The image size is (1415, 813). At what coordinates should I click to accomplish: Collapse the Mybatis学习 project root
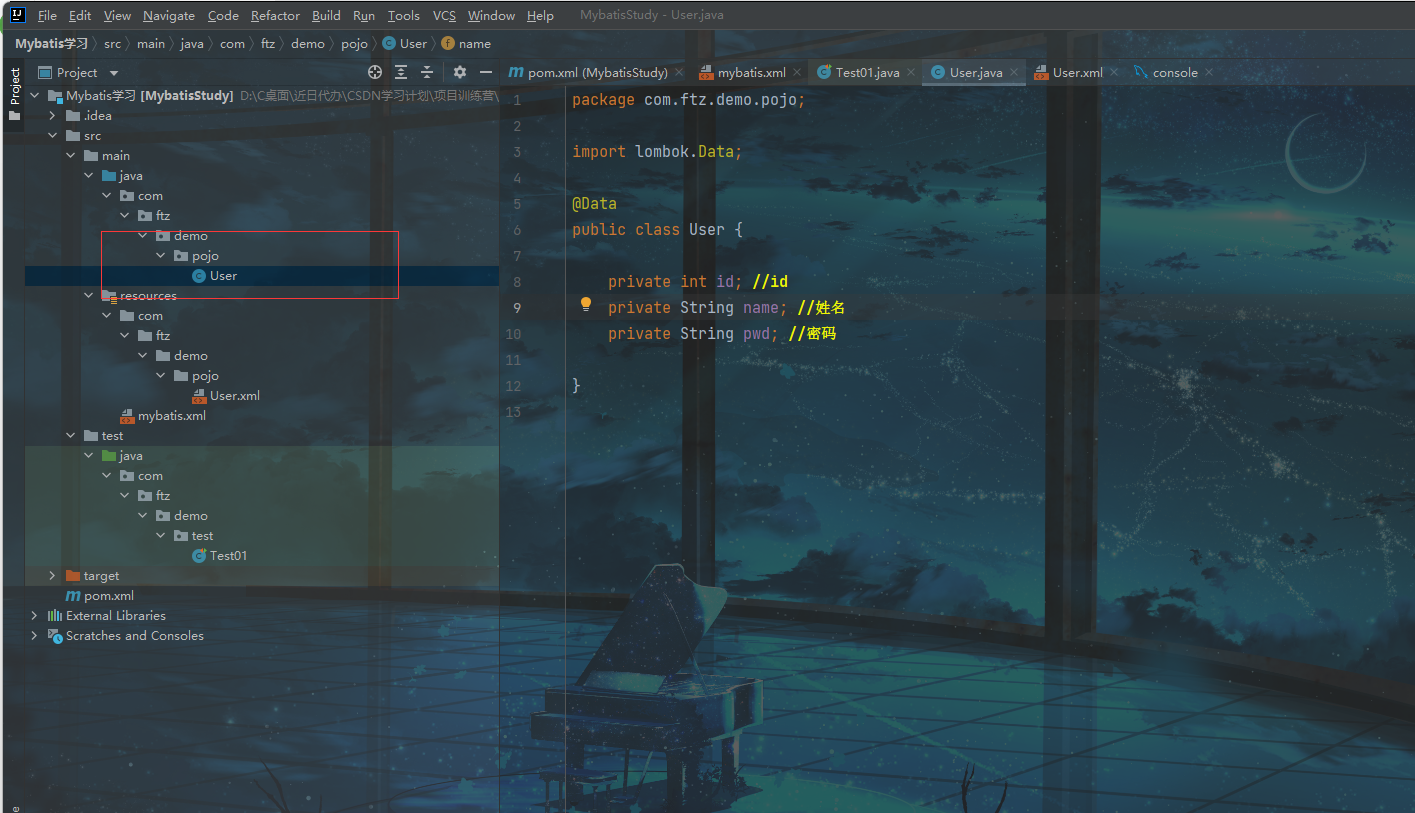click(x=34, y=95)
